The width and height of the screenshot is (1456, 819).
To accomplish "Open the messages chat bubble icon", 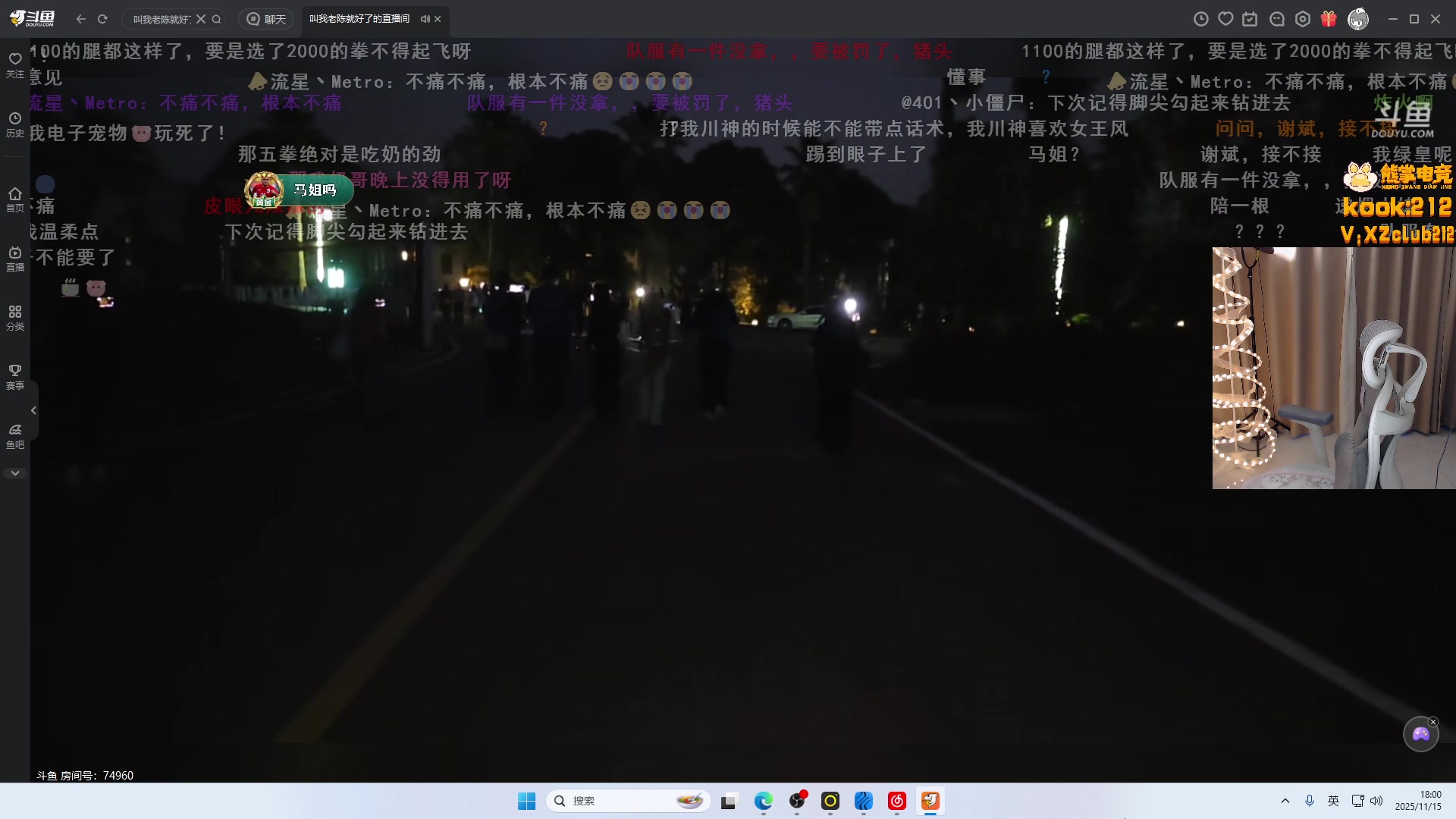I will [1277, 19].
